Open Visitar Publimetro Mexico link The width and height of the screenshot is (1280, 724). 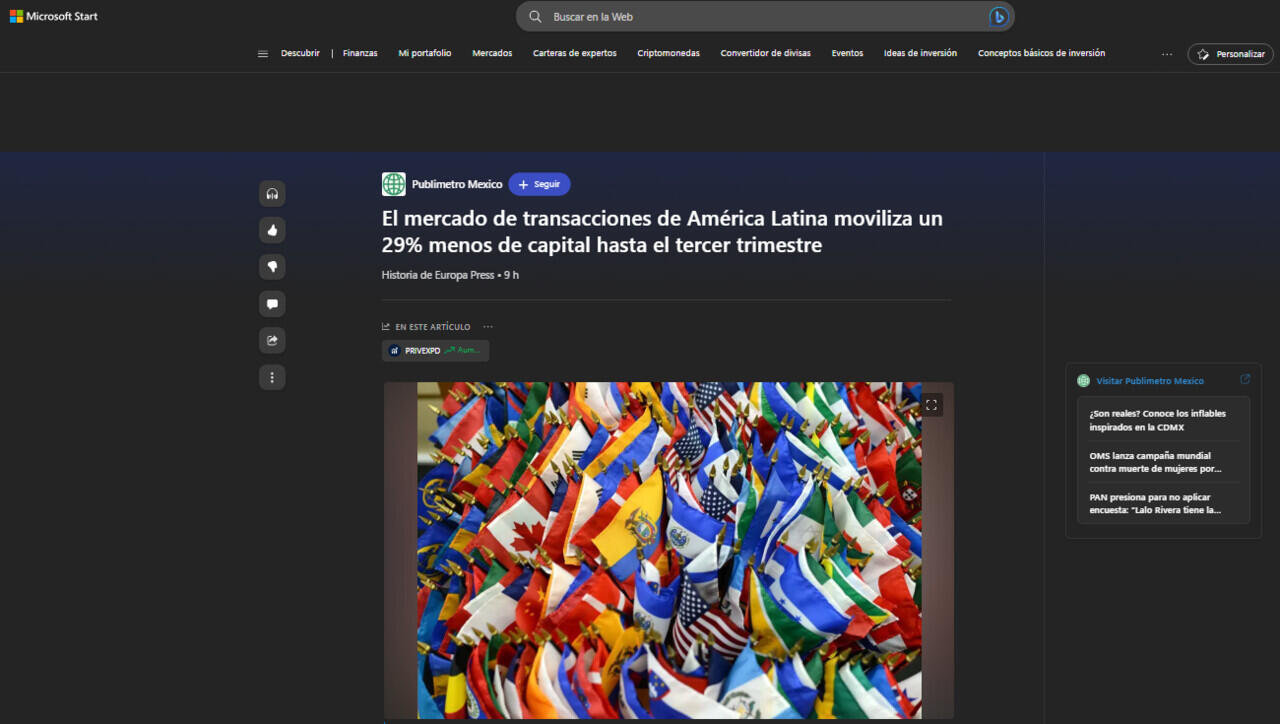coord(1149,381)
